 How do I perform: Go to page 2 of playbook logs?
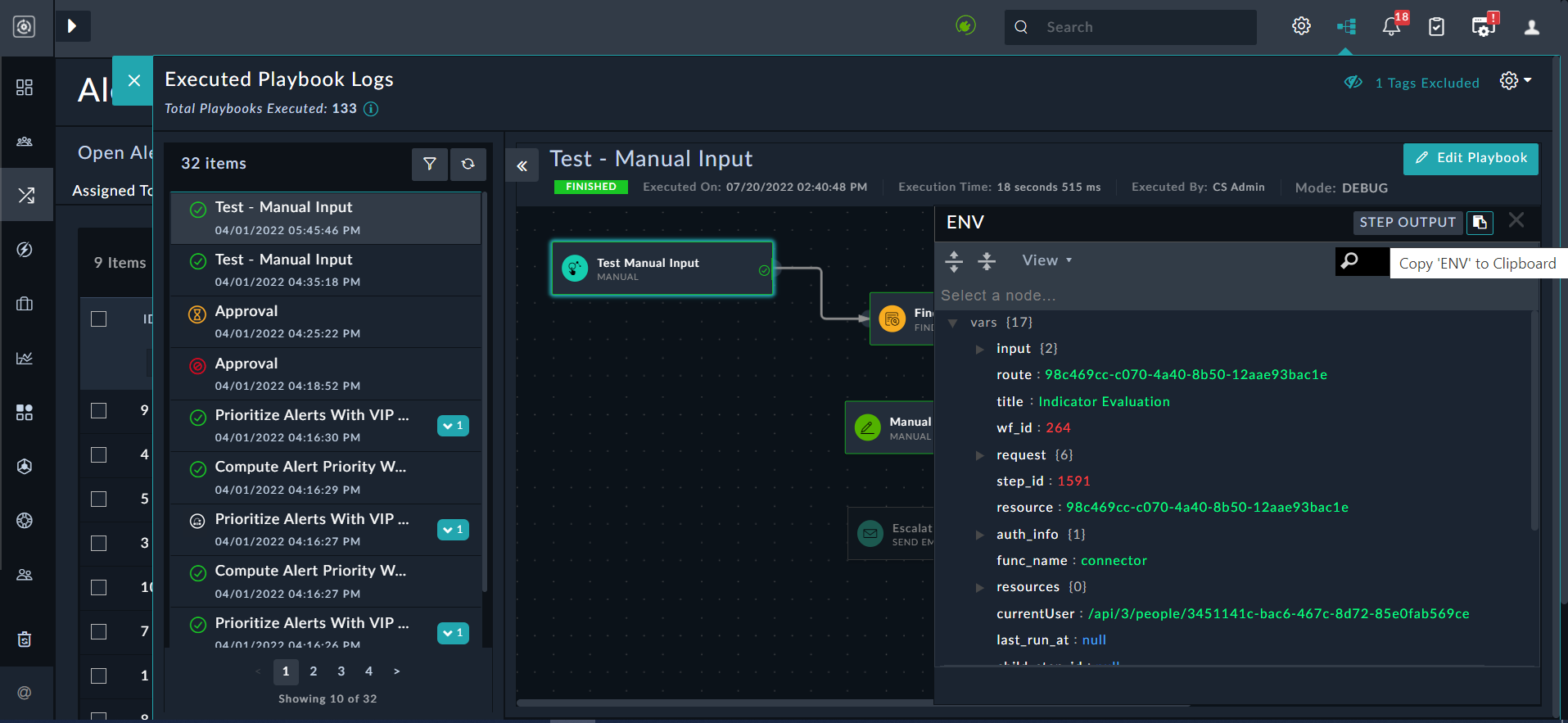click(x=314, y=671)
